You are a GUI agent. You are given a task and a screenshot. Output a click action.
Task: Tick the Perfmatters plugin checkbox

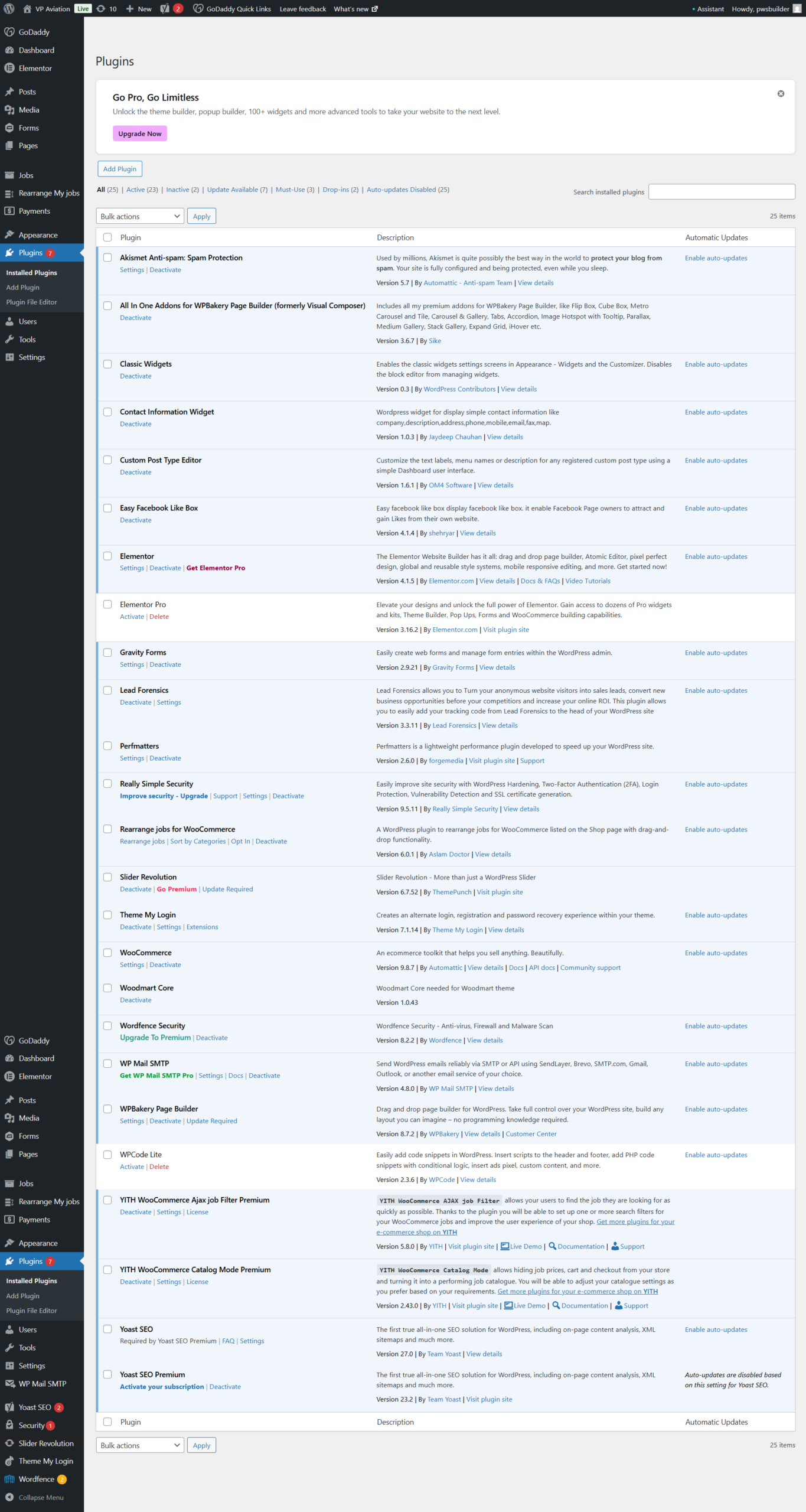coord(107,746)
